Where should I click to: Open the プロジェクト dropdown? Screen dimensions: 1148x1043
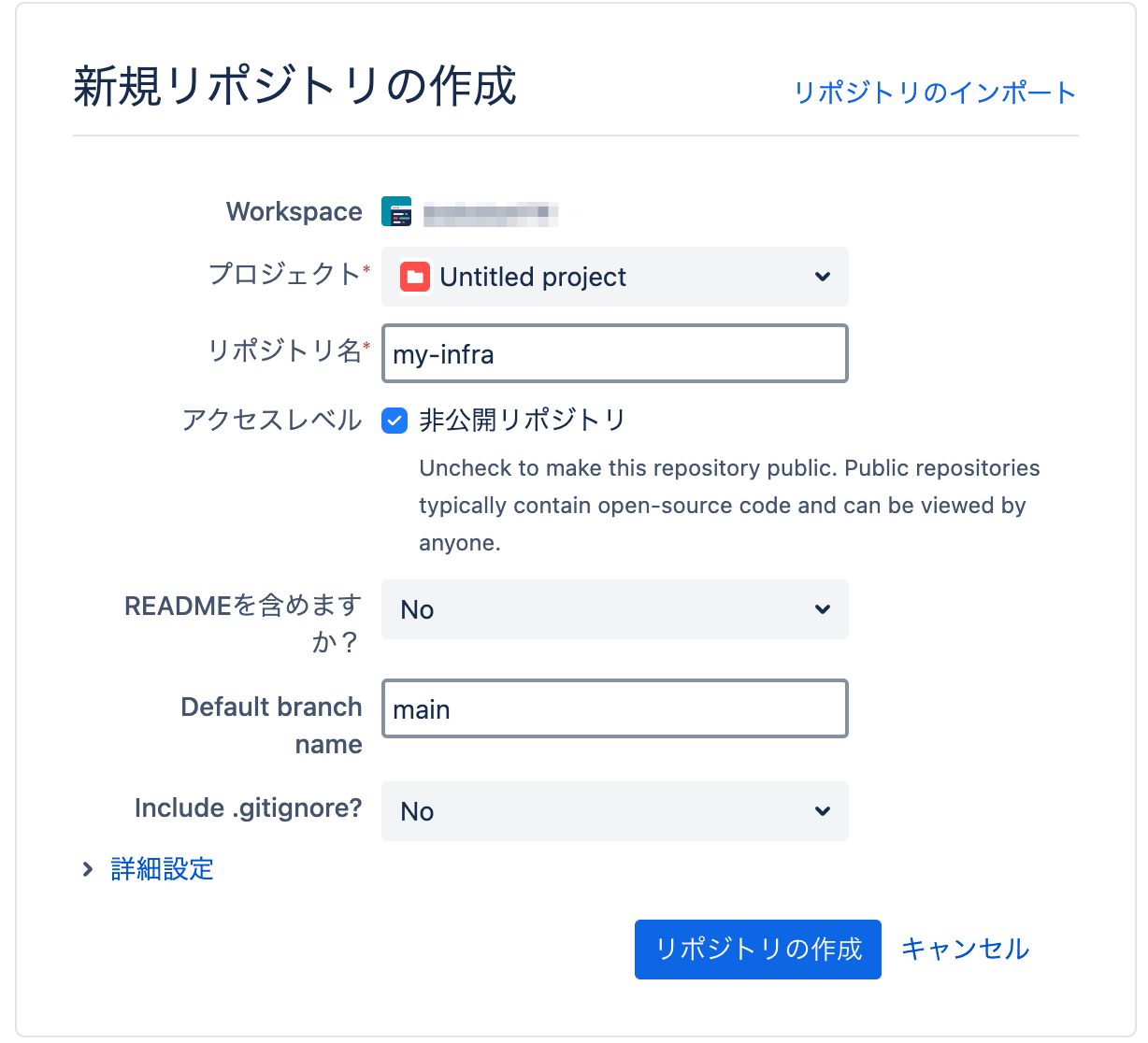[615, 277]
